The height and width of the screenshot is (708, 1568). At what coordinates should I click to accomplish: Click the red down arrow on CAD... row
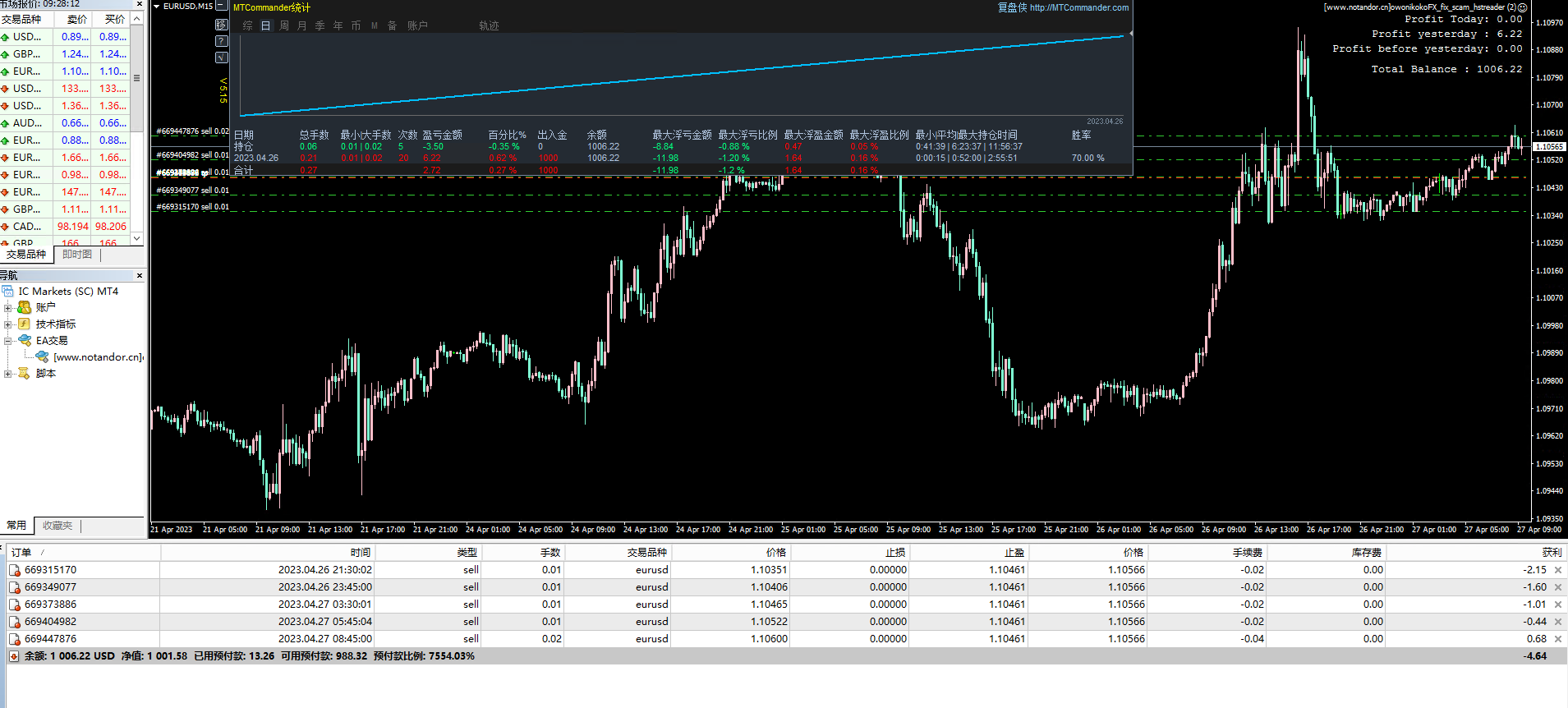pos(5,227)
